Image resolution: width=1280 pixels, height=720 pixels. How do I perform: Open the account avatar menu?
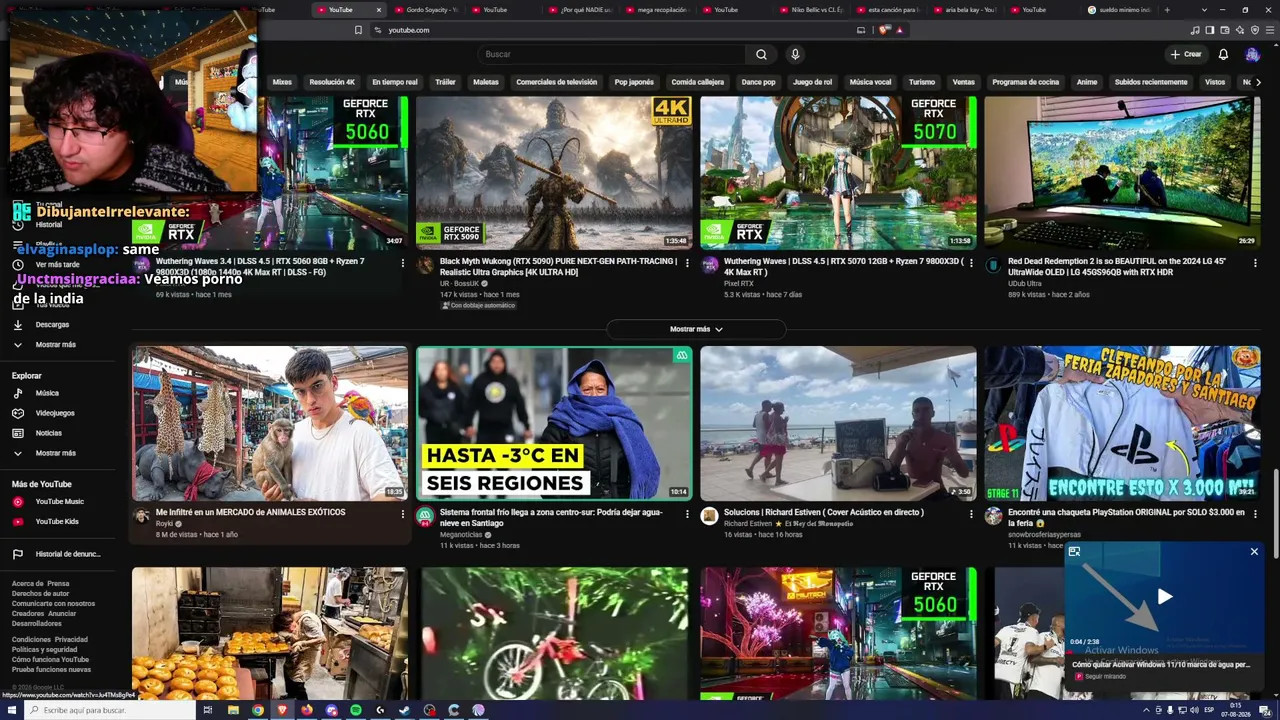coord(1252,54)
